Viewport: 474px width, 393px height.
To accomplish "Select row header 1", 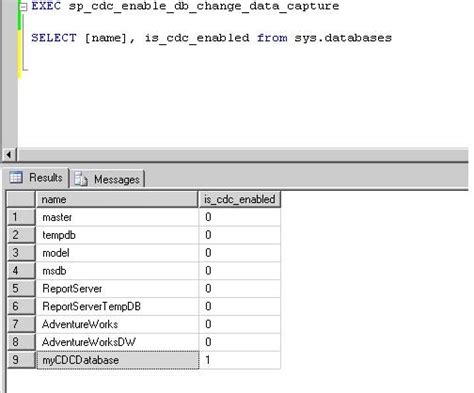I will point(21,217).
